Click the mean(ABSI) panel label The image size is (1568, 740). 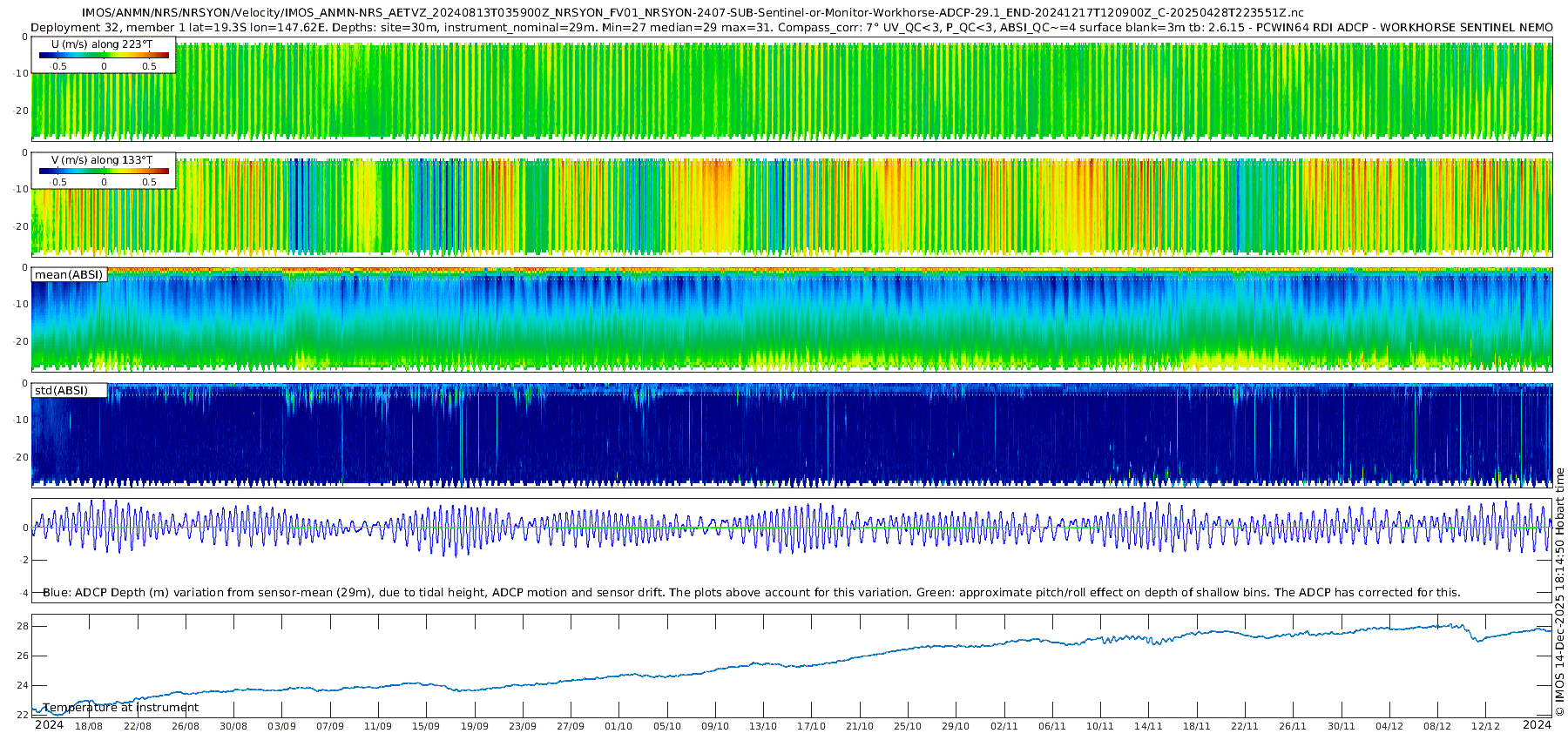click(69, 275)
